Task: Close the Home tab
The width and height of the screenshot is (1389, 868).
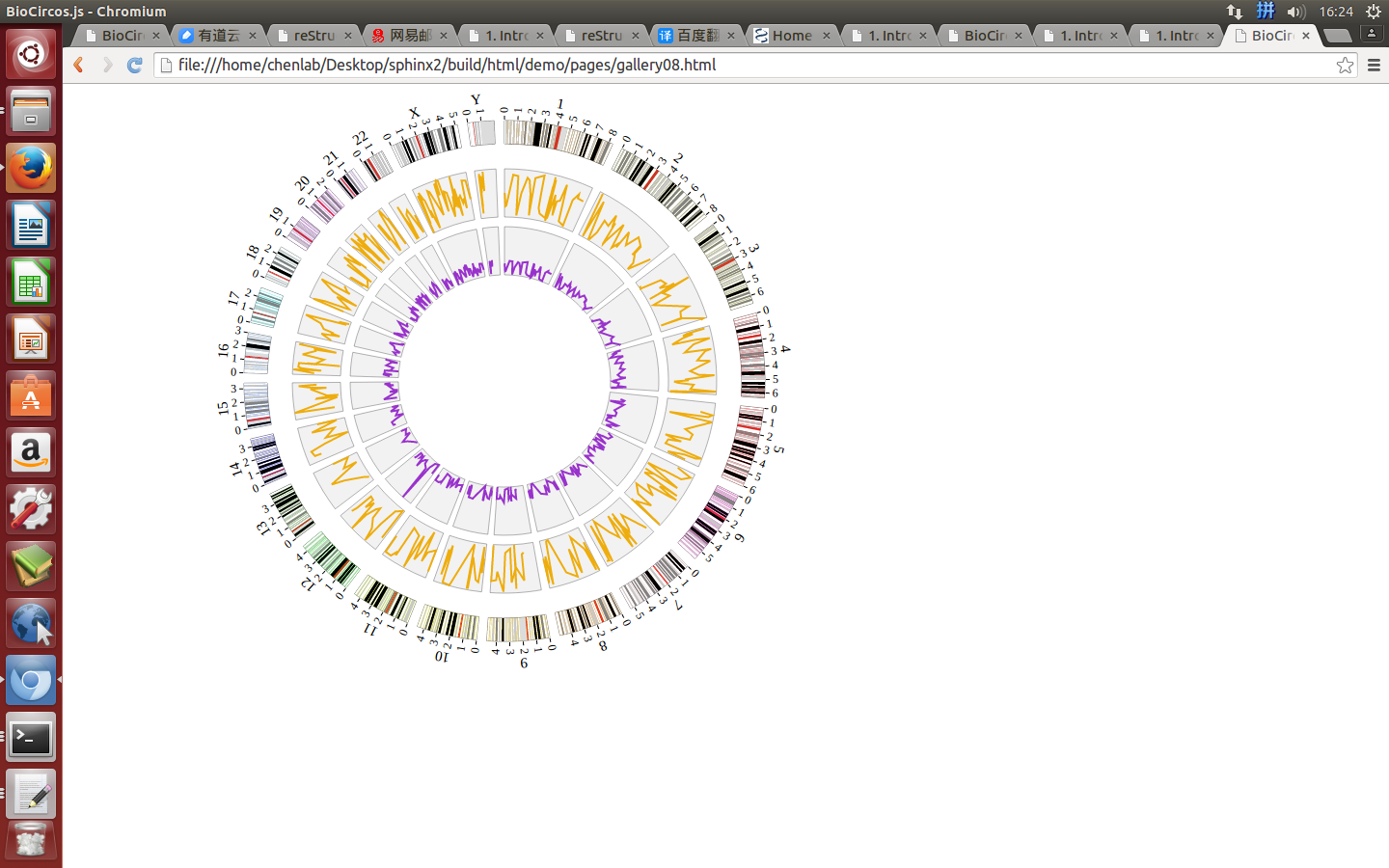Action: point(827,35)
